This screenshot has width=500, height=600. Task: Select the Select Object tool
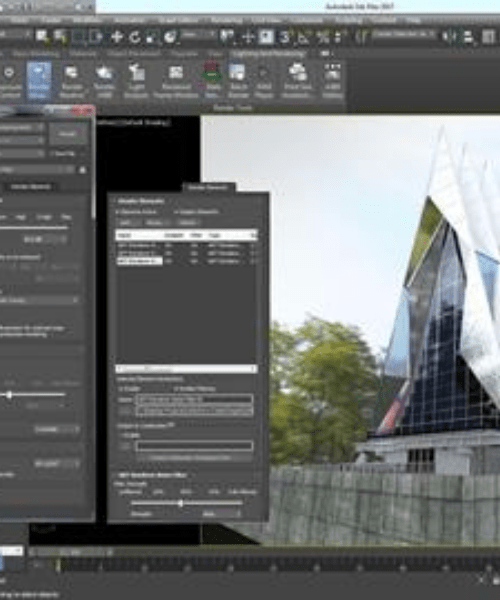42,37
